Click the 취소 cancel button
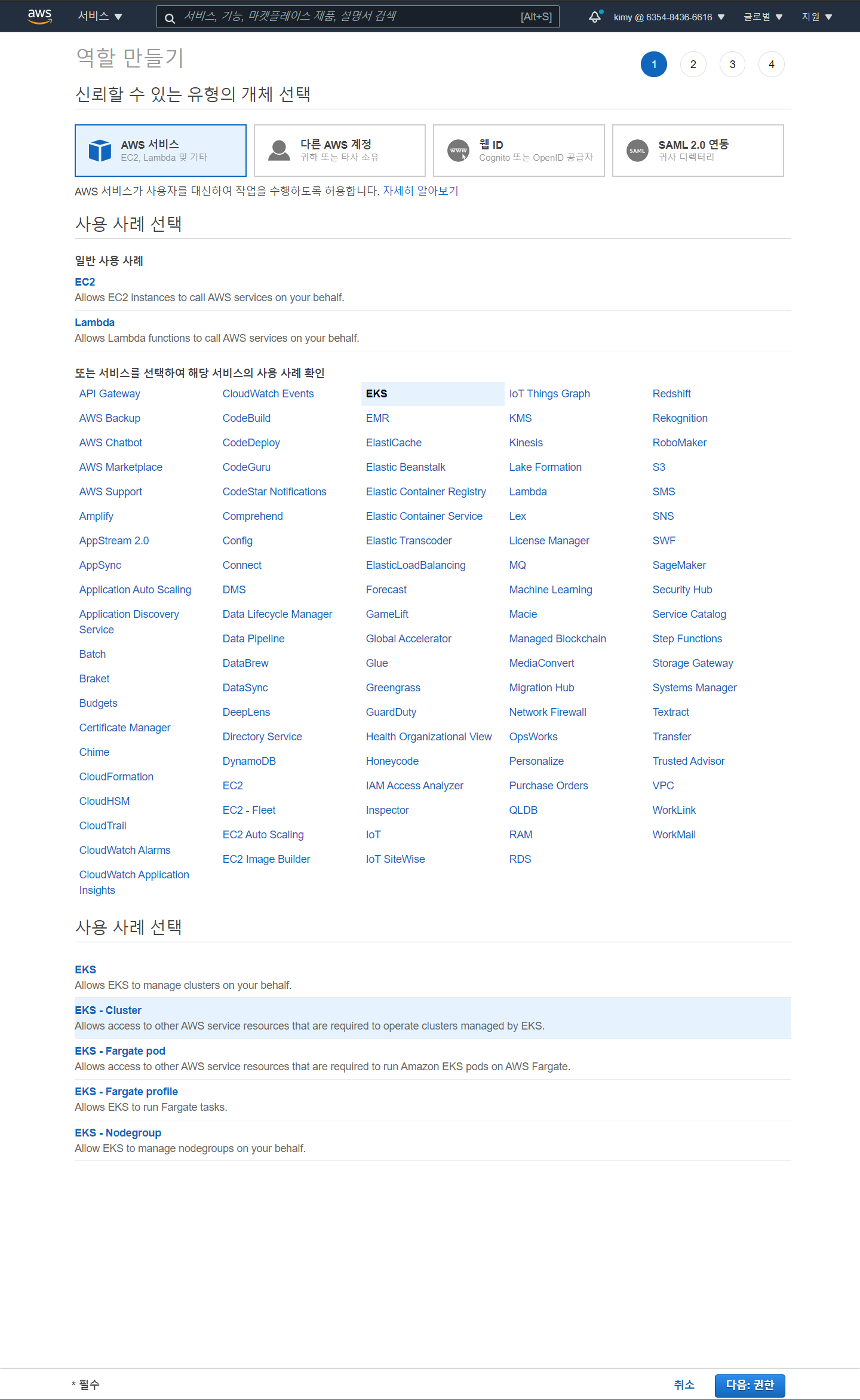This screenshot has height=1400, width=860. tap(684, 1385)
